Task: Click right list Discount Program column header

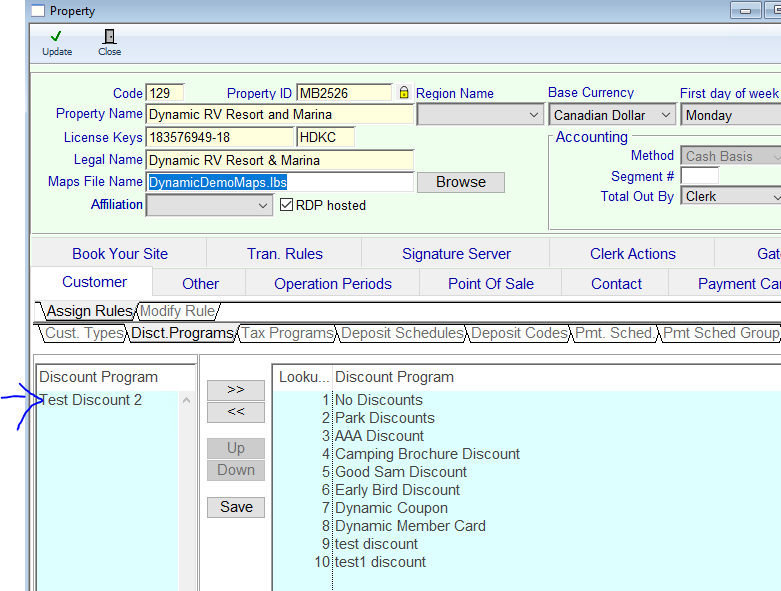Action: click(x=557, y=377)
